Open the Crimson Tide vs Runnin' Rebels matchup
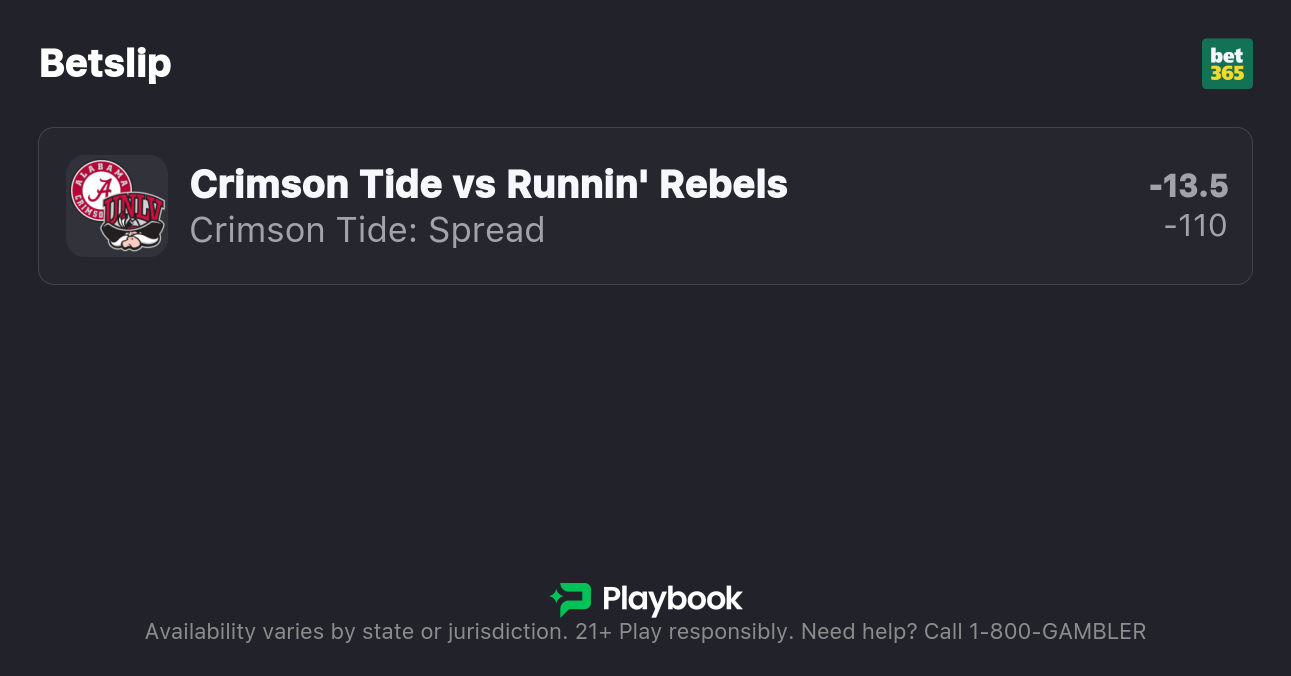 [x=488, y=184]
